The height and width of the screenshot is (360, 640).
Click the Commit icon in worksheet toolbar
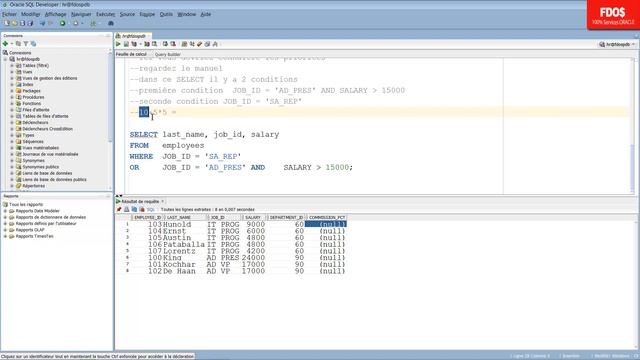pyautogui.click(x=165, y=44)
